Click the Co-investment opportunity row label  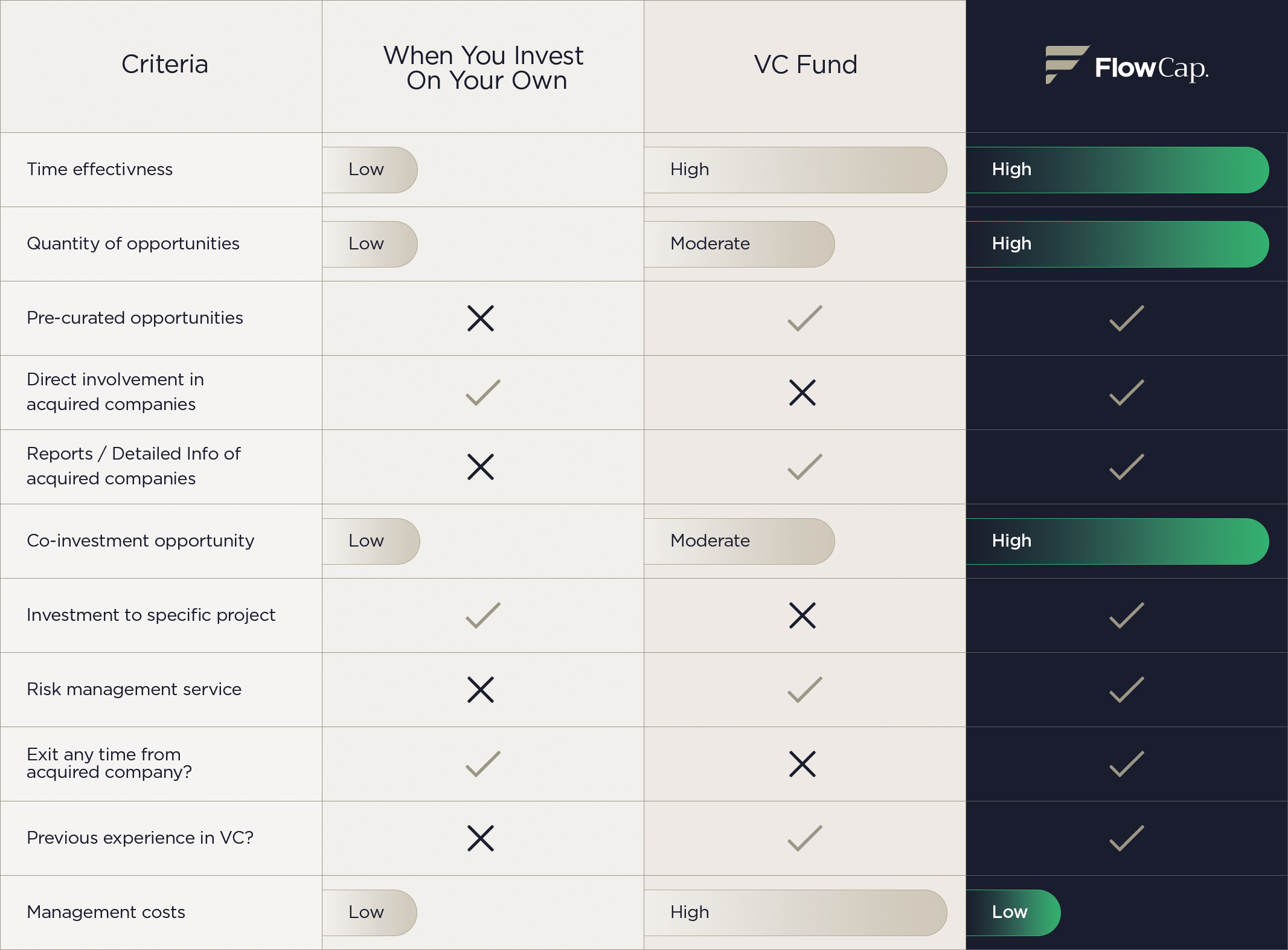pos(141,541)
